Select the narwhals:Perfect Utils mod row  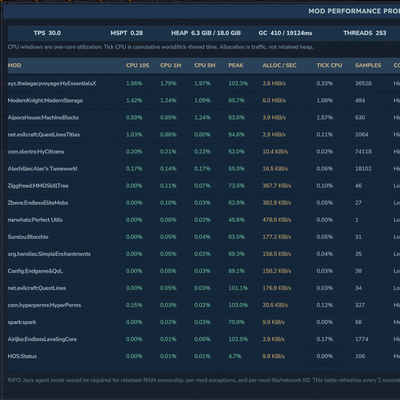click(204, 220)
